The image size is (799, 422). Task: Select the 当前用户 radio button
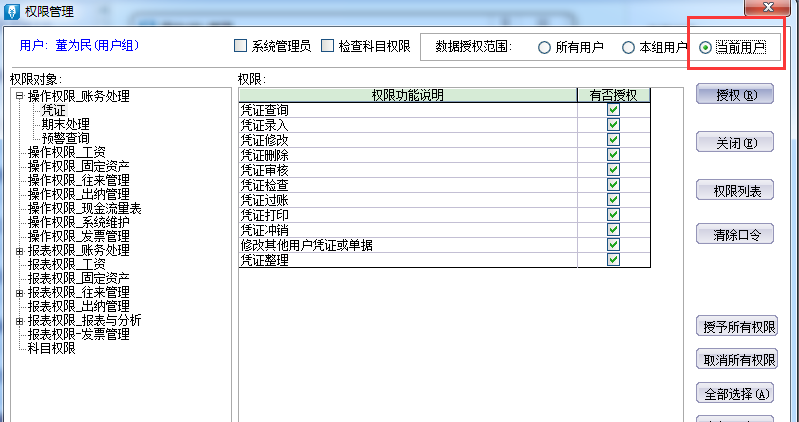(706, 47)
